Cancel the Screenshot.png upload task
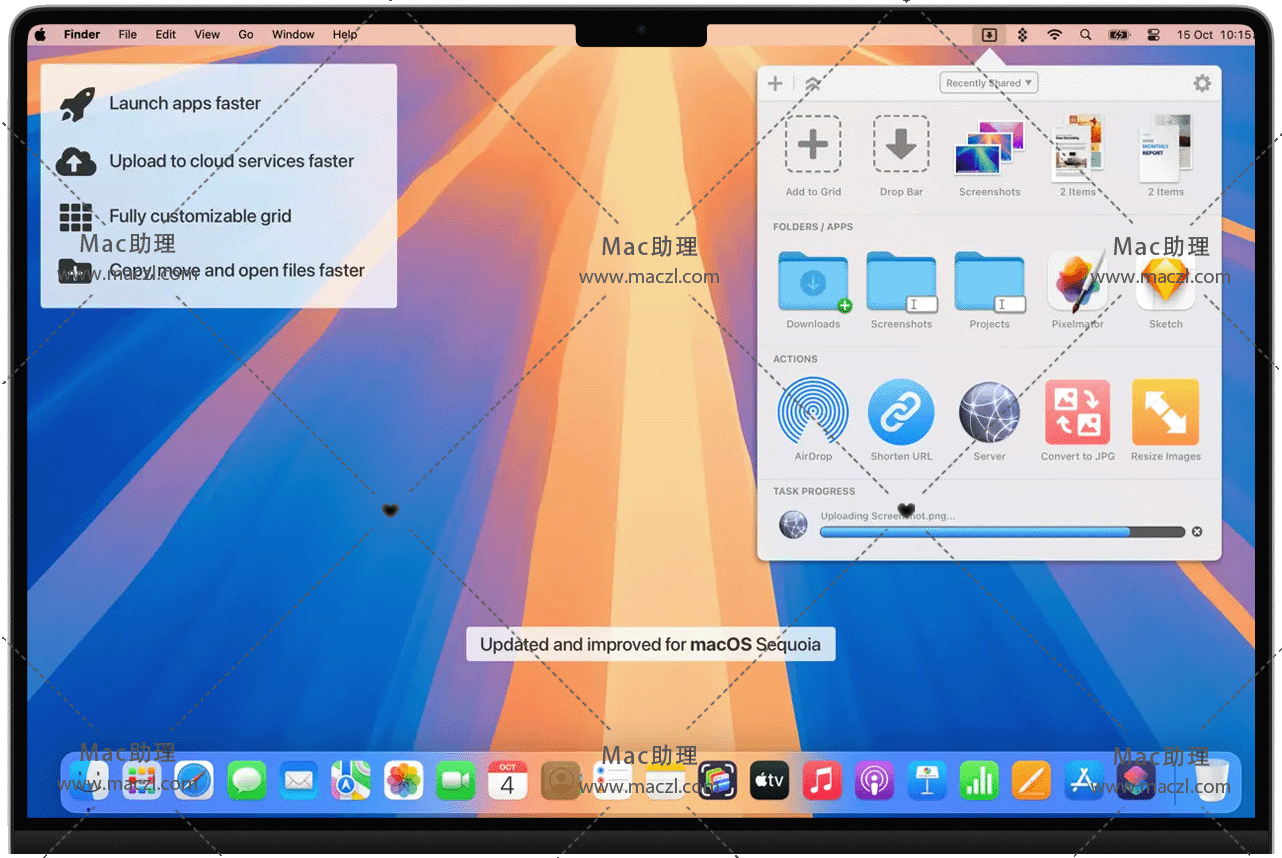 click(x=1197, y=532)
